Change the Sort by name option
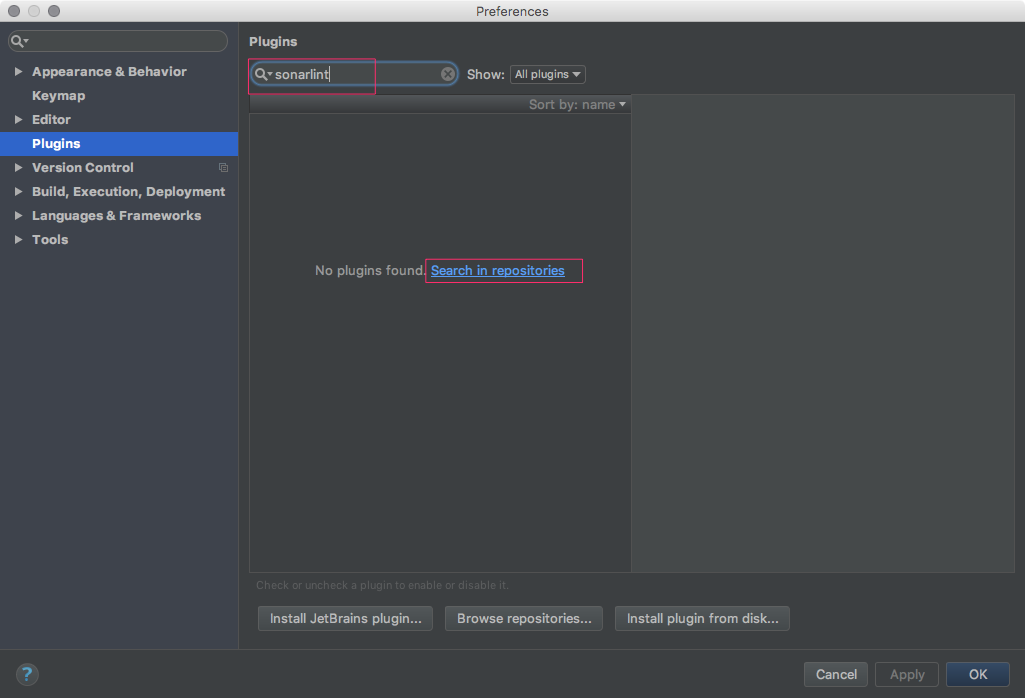Viewport: 1025px width, 698px height. pyautogui.click(x=577, y=105)
